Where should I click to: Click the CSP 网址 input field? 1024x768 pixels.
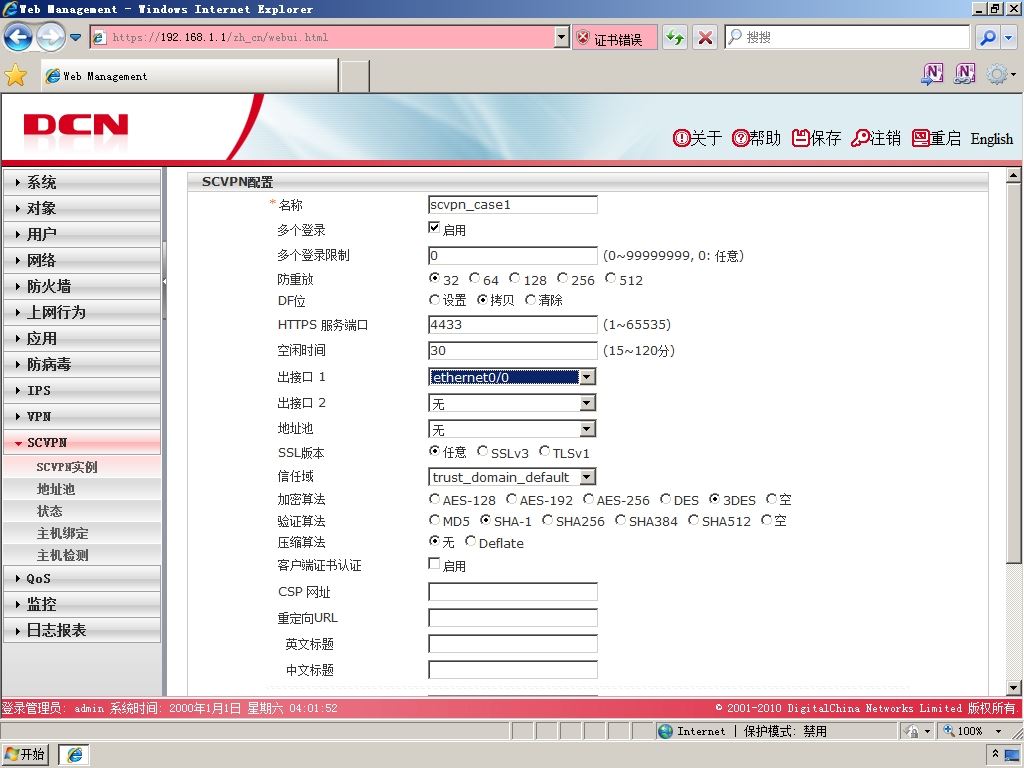(x=513, y=592)
